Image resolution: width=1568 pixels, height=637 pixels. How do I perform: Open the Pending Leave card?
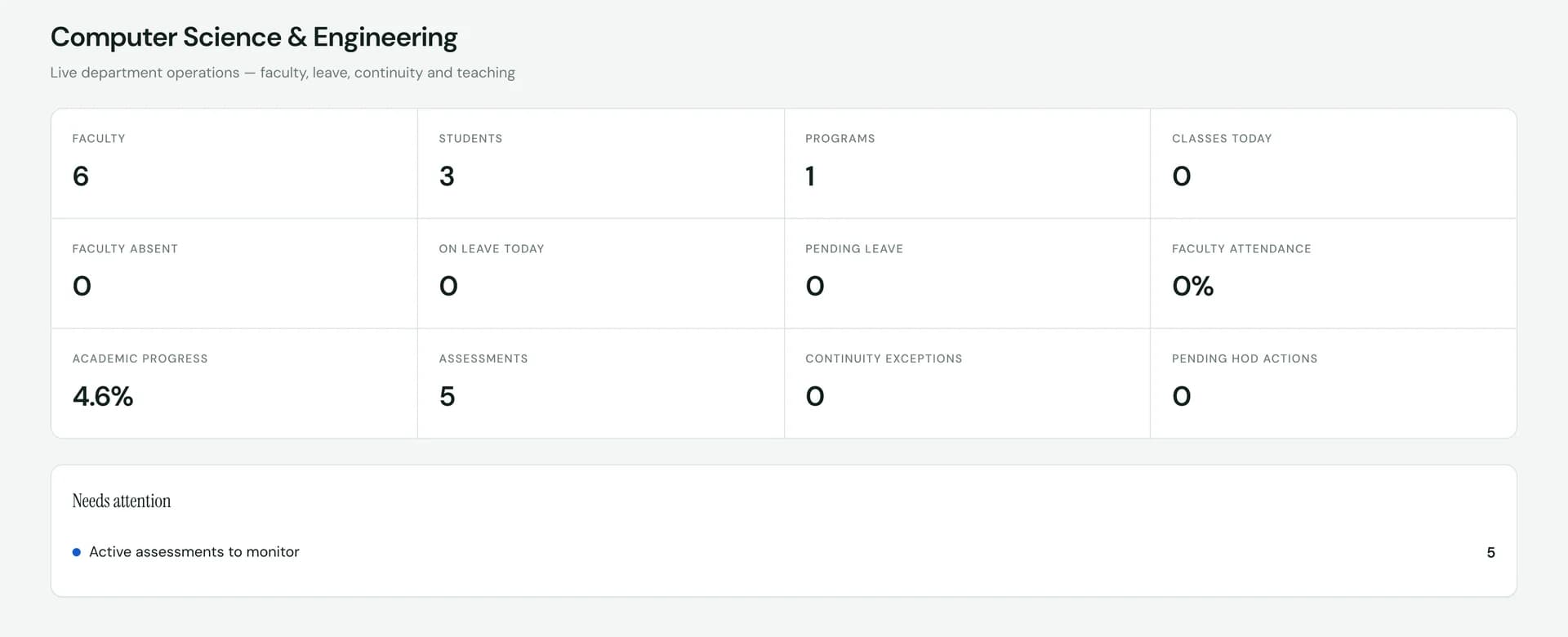967,274
